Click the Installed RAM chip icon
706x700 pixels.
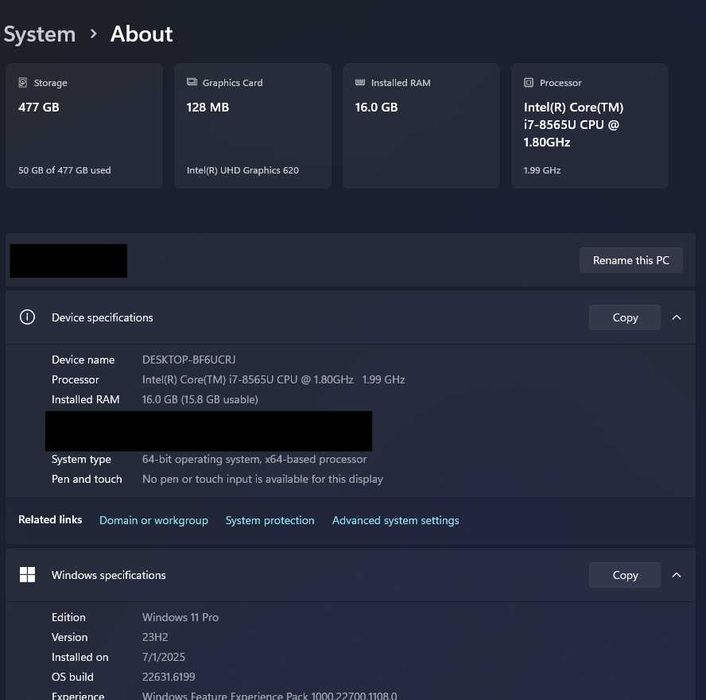360,82
